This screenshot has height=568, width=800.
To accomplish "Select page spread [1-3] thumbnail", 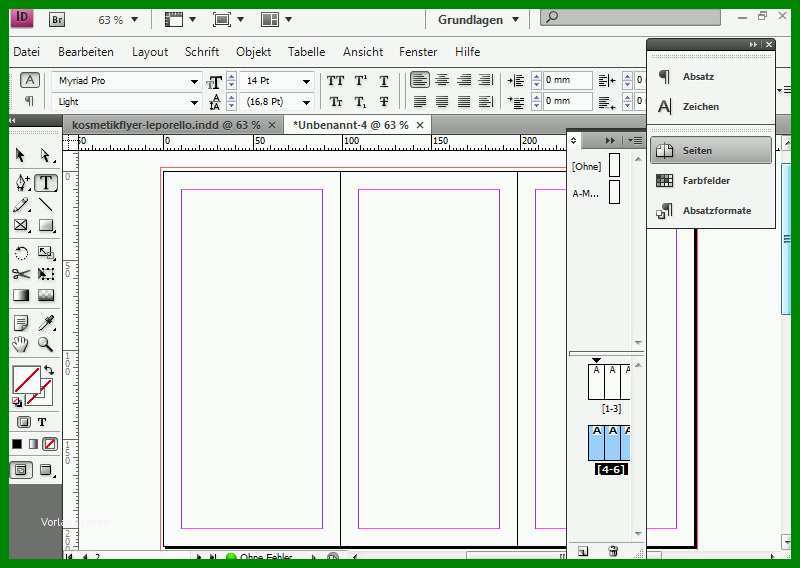I will coord(609,382).
